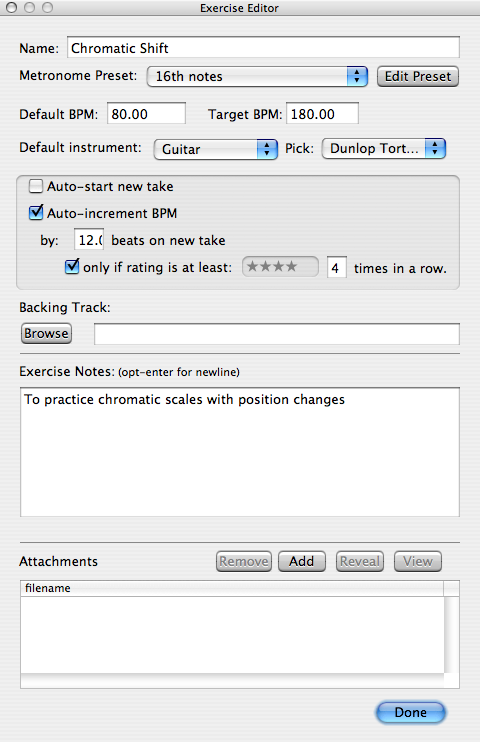Click the Done button

tap(410, 712)
